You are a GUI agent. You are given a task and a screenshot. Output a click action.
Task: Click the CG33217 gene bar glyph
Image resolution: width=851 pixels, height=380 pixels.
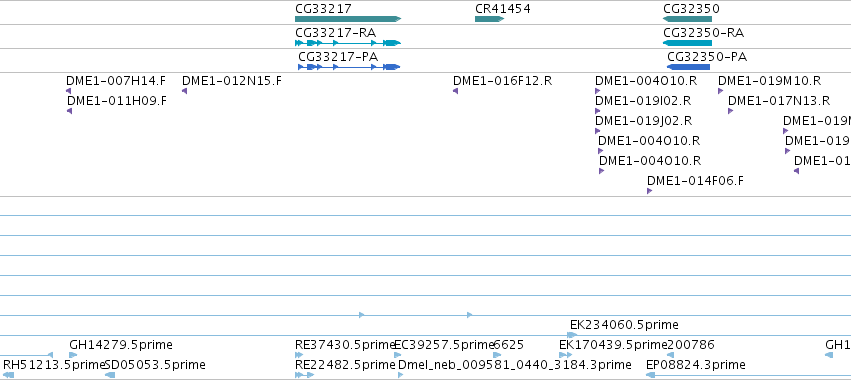pyautogui.click(x=348, y=19)
